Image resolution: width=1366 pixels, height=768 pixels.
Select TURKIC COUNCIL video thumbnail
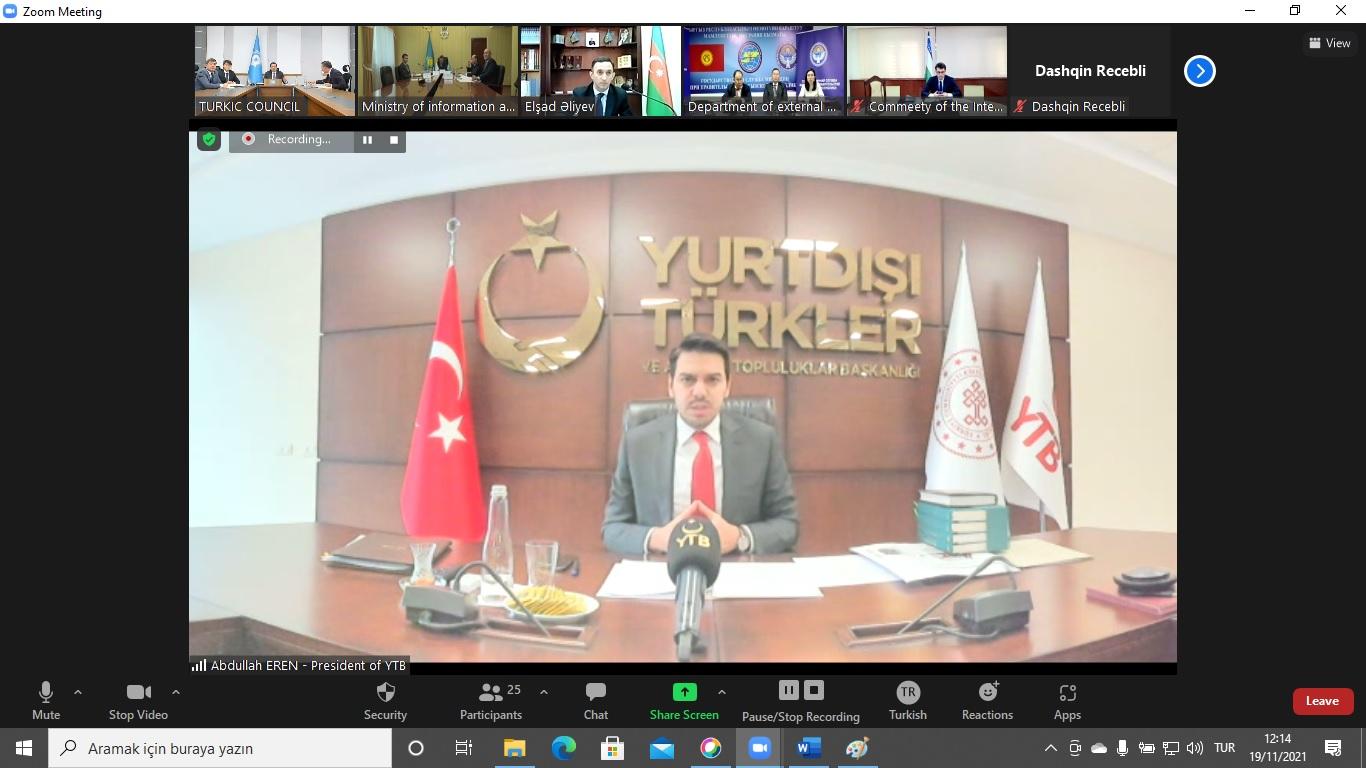pyautogui.click(x=275, y=71)
